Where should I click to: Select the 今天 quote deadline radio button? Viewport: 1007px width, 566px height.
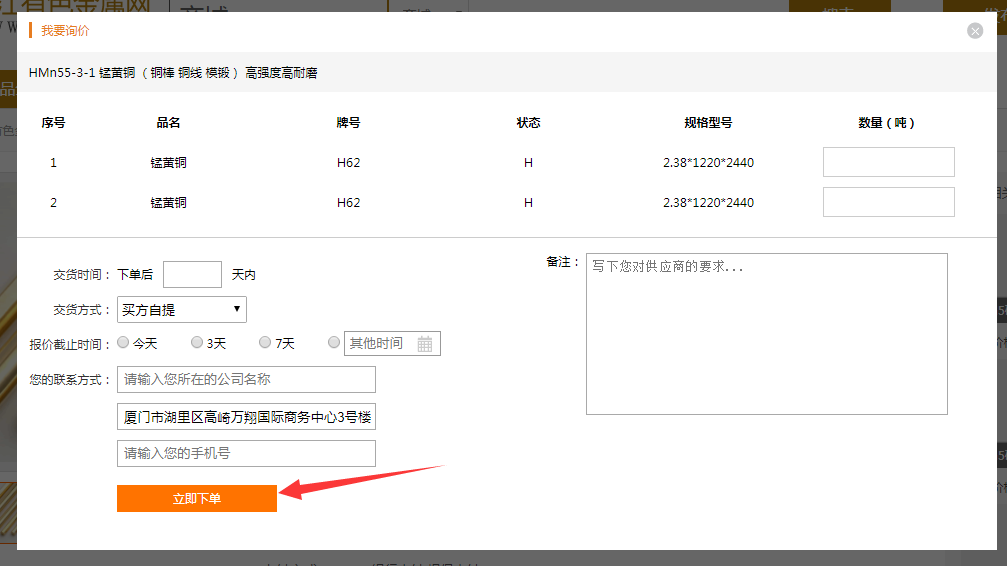tap(123, 342)
